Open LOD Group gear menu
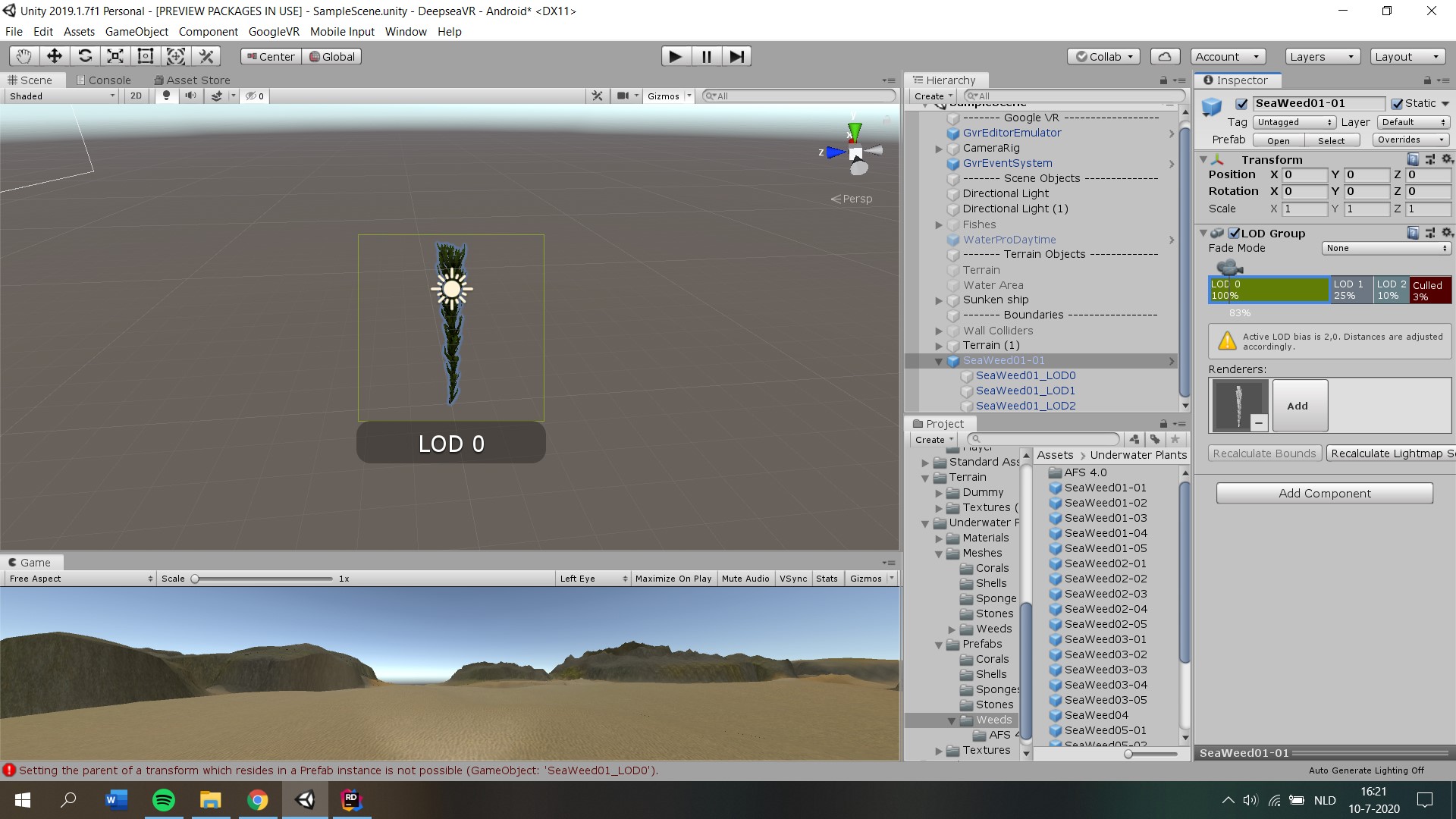Screen dimensions: 1456x819 tap(1447, 233)
